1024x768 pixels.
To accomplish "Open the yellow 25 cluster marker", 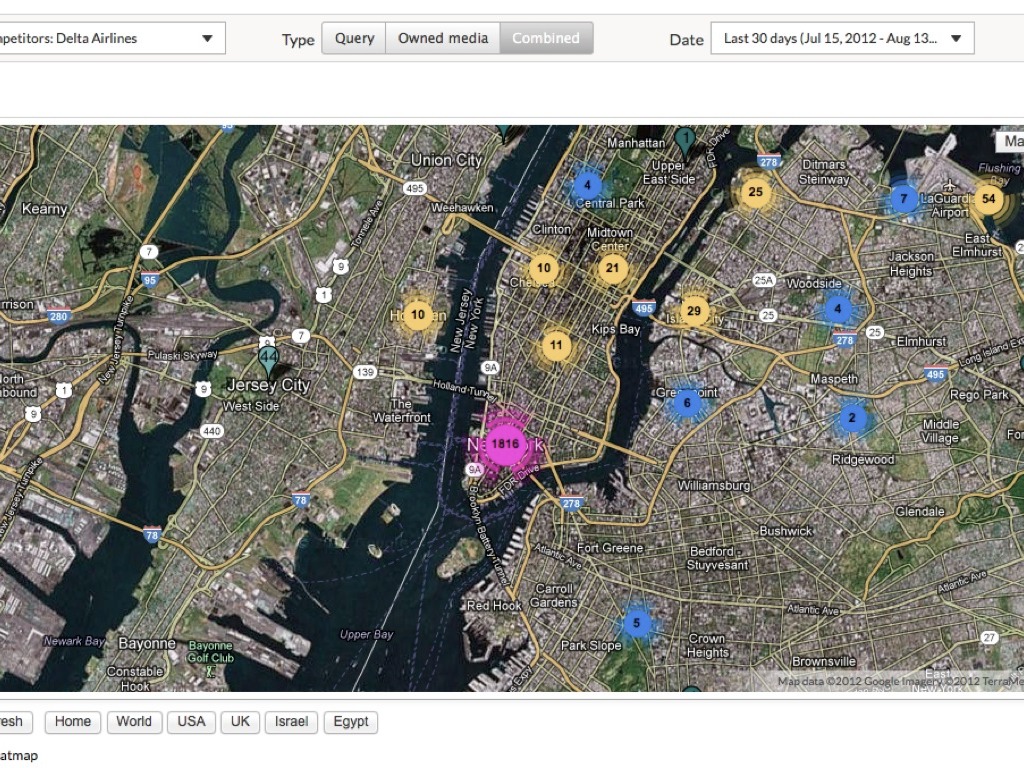I will tap(755, 192).
